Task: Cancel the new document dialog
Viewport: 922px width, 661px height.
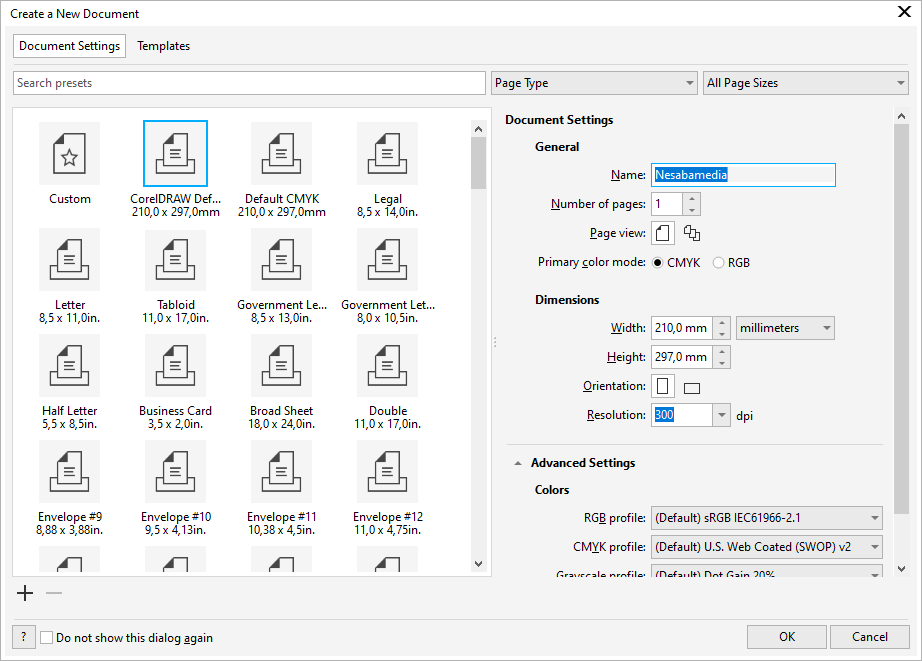Action: tap(869, 637)
